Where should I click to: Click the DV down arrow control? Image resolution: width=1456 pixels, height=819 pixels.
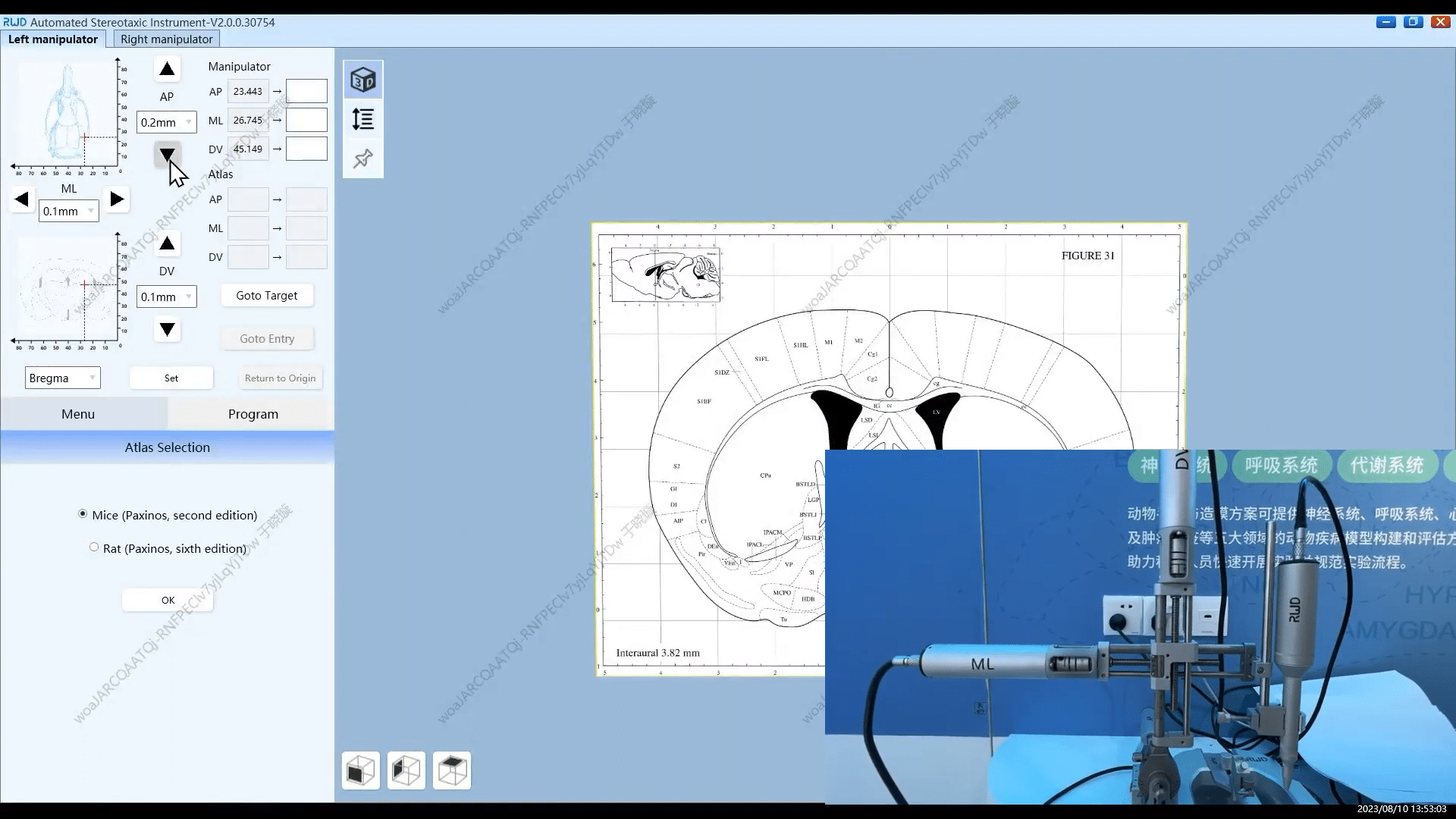(166, 329)
